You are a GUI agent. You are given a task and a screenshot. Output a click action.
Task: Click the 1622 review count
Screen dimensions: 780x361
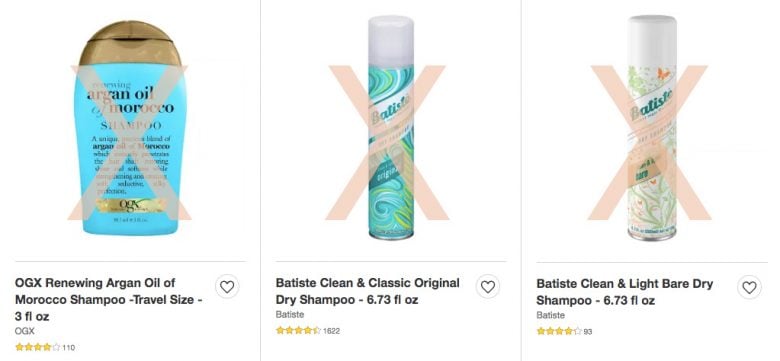pos(331,331)
